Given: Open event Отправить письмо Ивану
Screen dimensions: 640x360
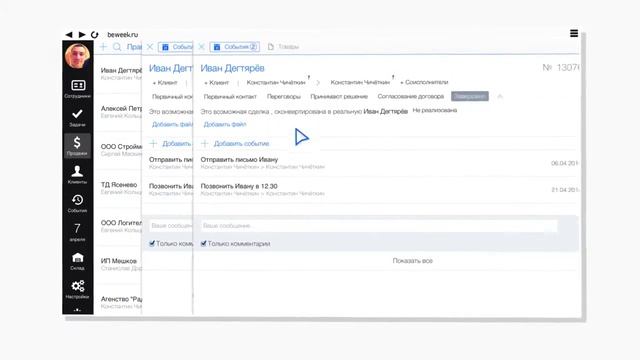Looking at the screenshot, I should 239,160.
